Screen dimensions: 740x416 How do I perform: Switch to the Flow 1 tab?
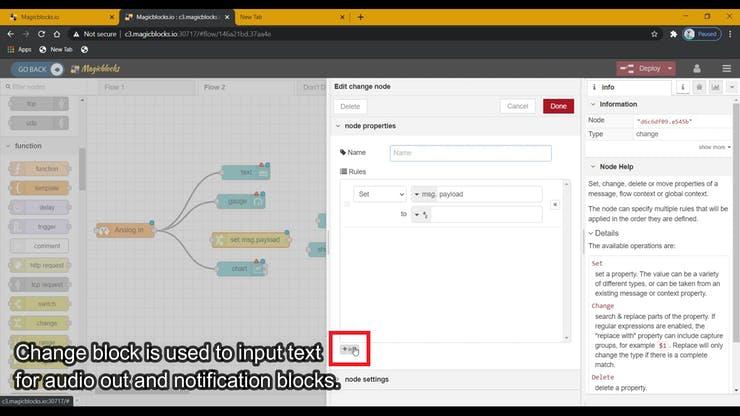point(115,87)
